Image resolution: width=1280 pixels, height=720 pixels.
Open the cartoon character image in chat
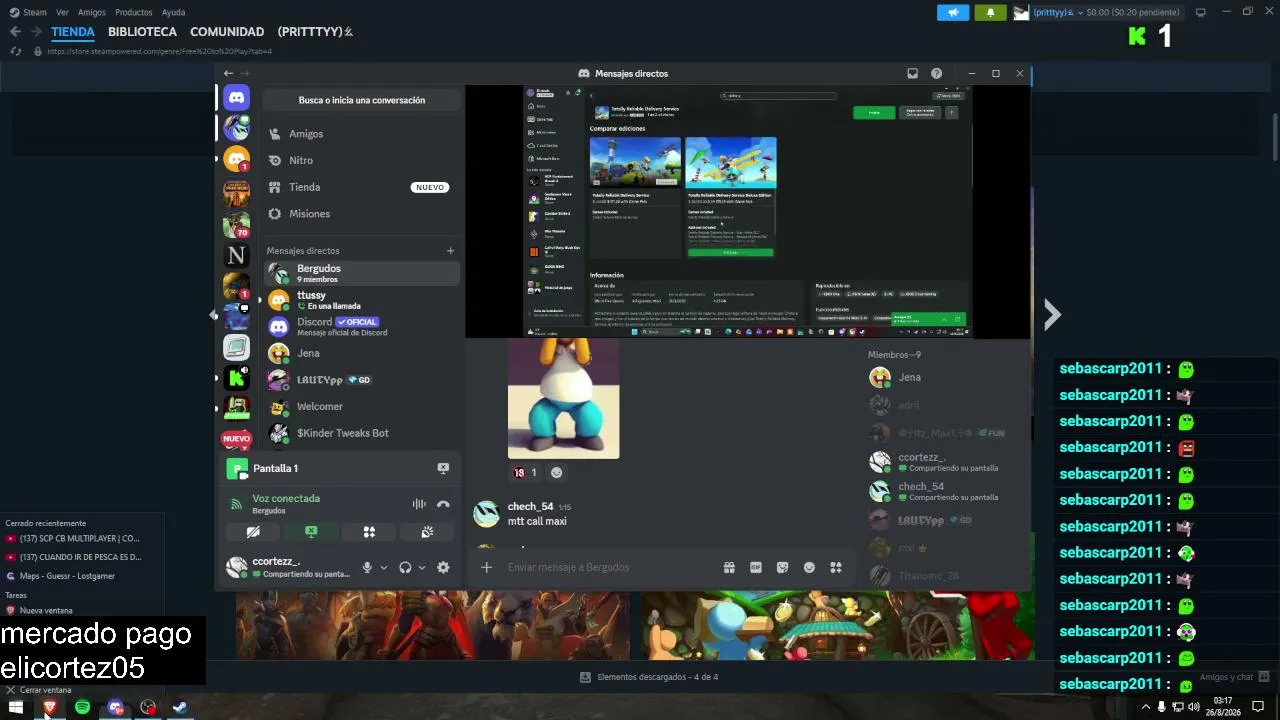563,399
